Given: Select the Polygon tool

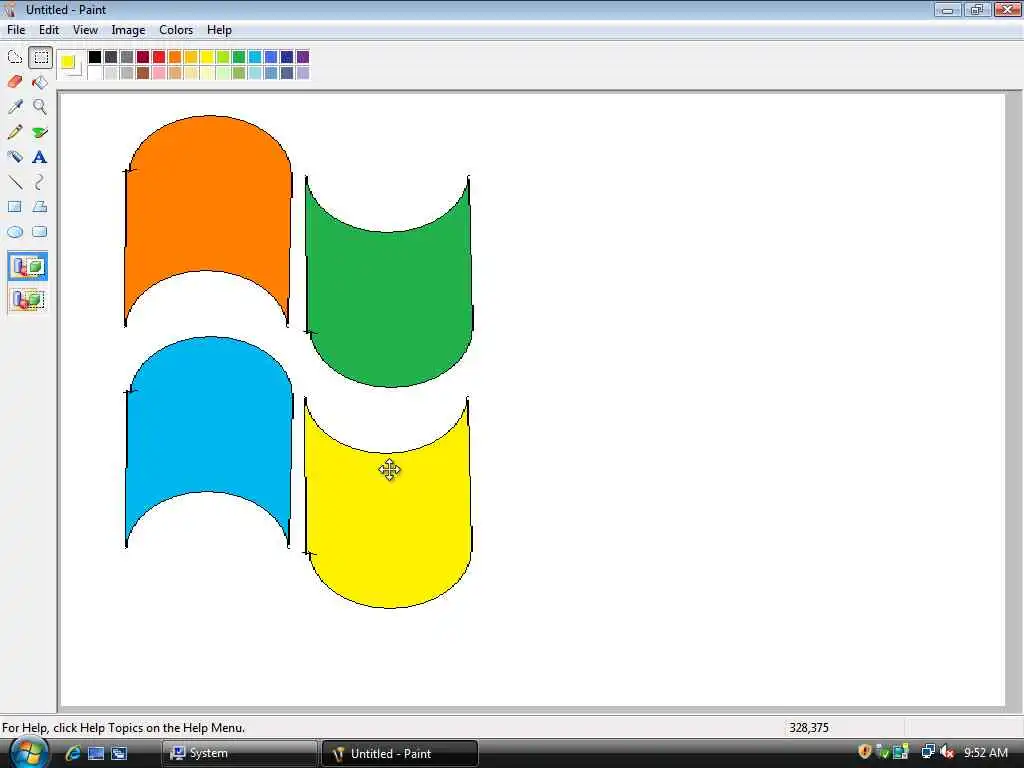Looking at the screenshot, I should pyautogui.click(x=40, y=206).
